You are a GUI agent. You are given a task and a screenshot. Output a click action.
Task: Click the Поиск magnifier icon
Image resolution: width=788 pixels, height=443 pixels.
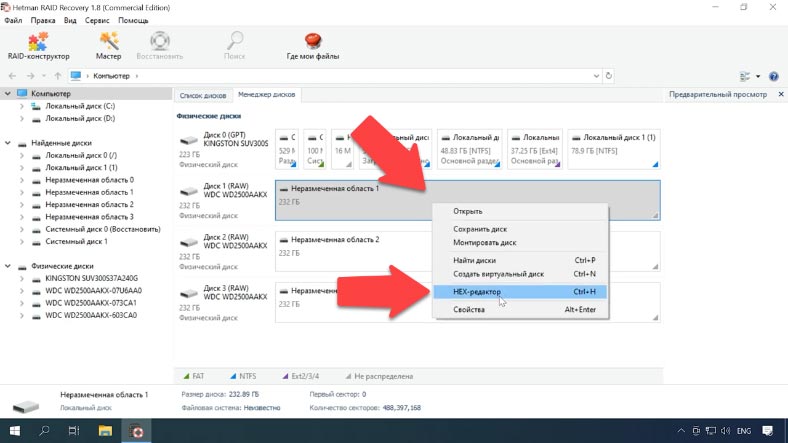pyautogui.click(x=235, y=46)
